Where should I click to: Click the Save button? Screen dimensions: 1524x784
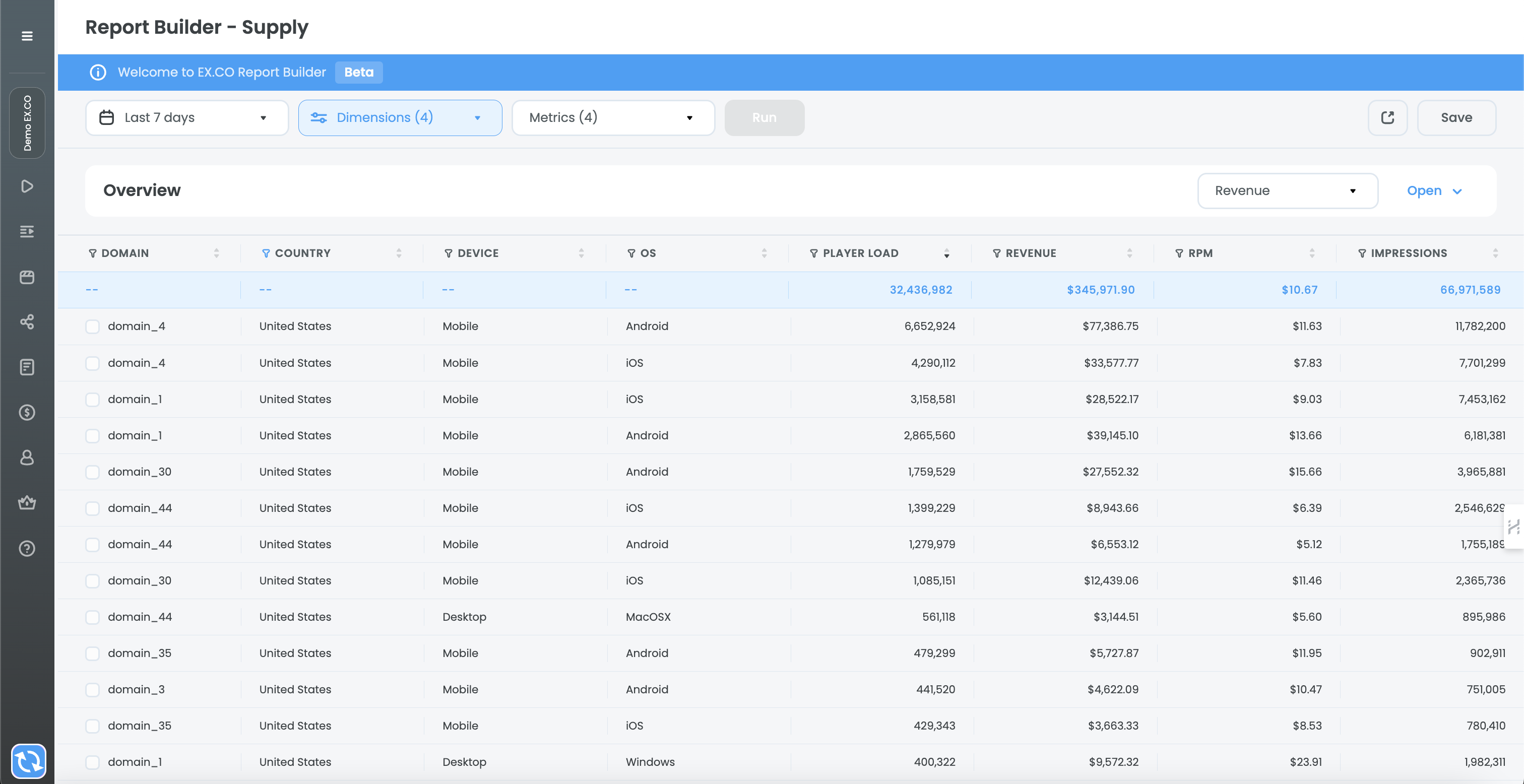pyautogui.click(x=1456, y=118)
